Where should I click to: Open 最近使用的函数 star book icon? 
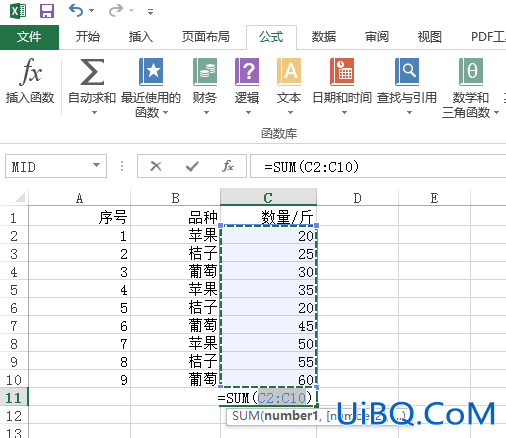(151, 72)
